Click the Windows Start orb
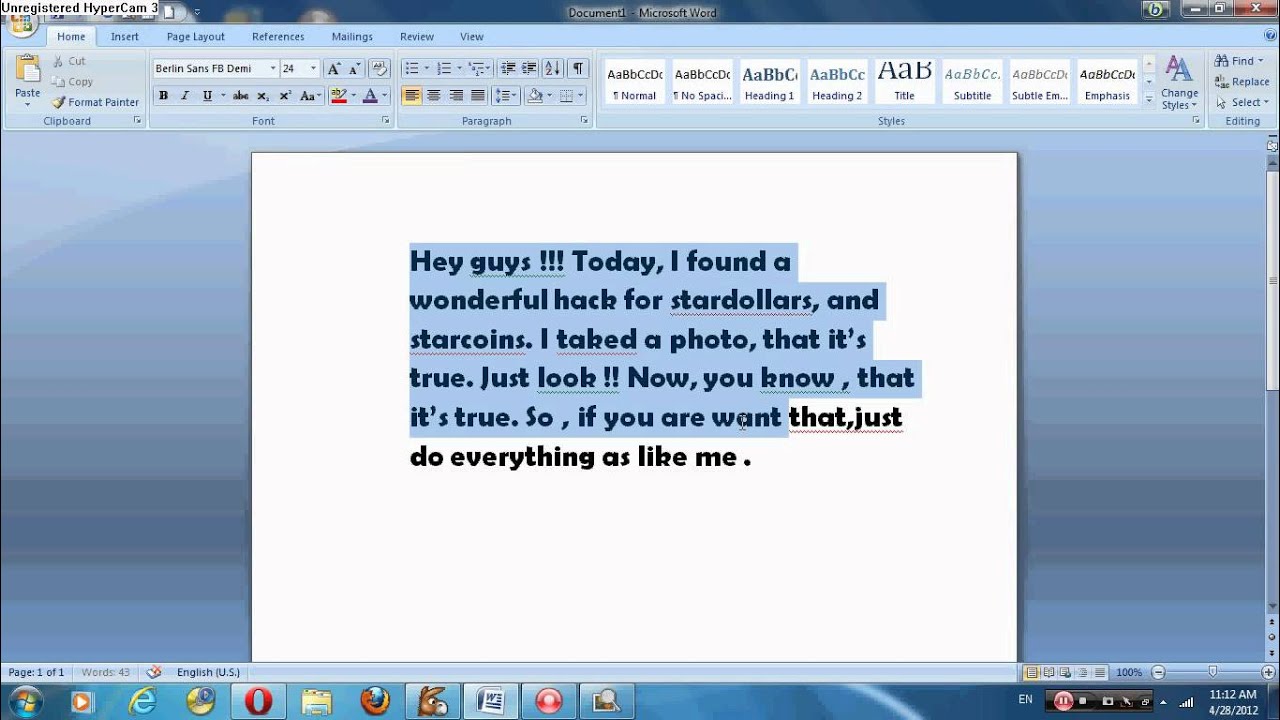The image size is (1280, 720). tap(25, 701)
